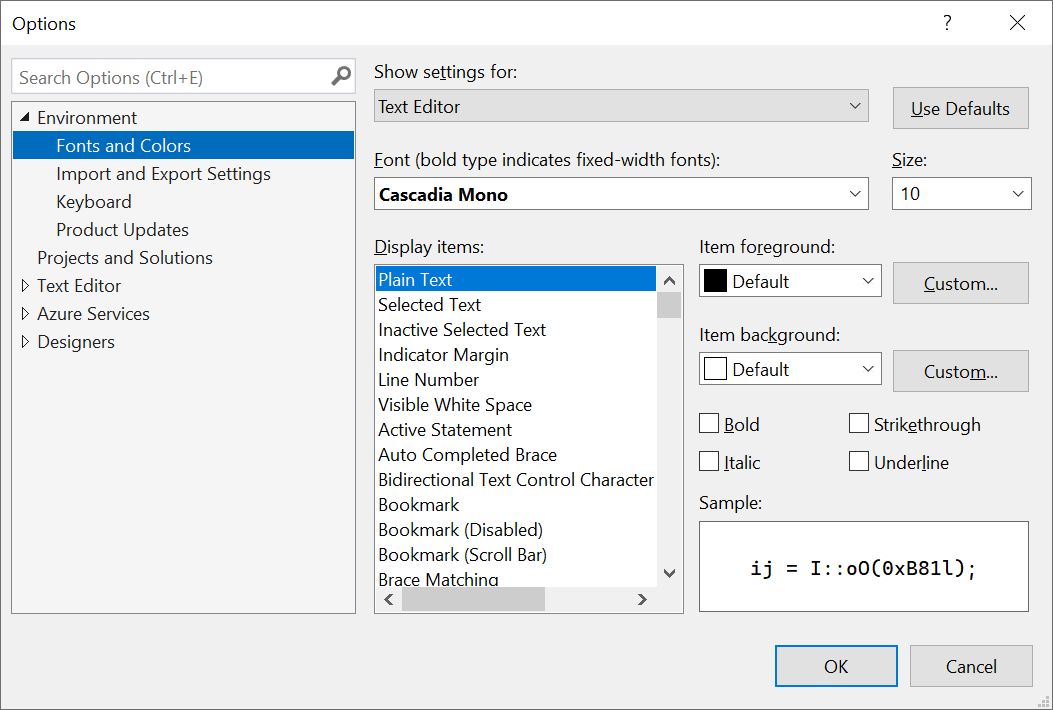This screenshot has height=710, width=1053.
Task: Click Custom button for item background
Action: (x=960, y=371)
